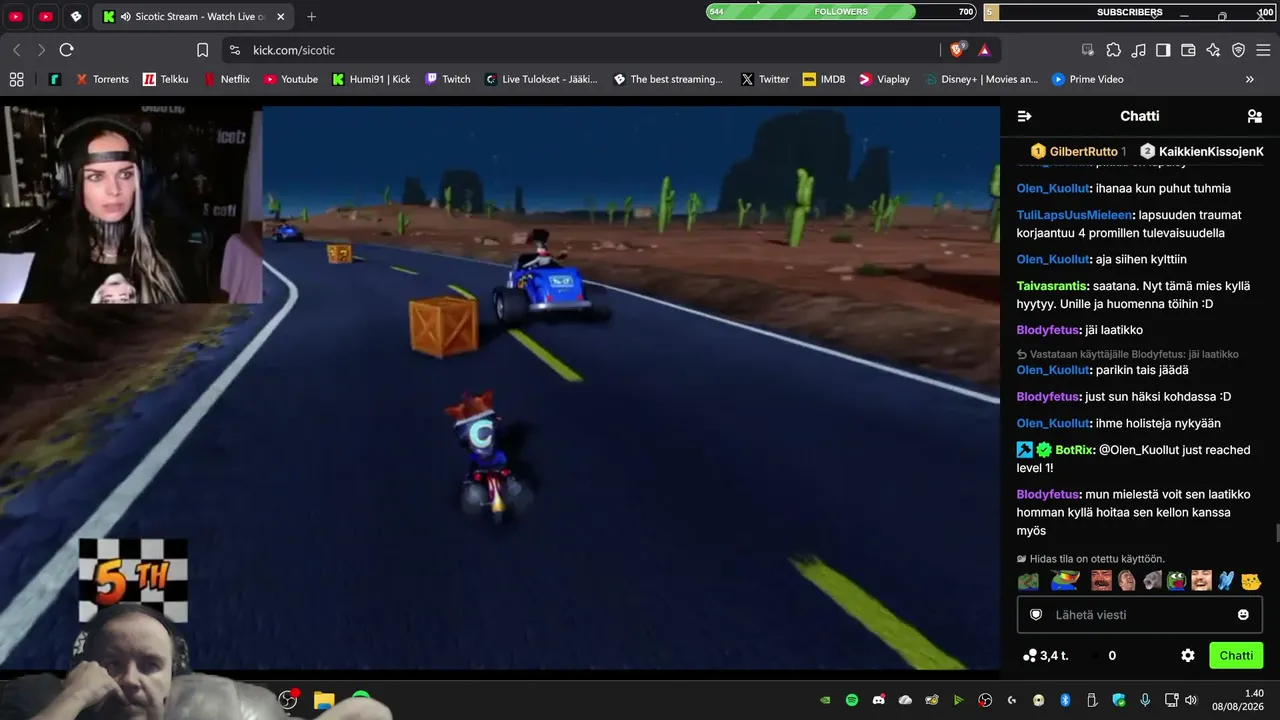Screen dimensions: 1280x720
Task: Open File Explorer from the taskbar
Action: 324,700
